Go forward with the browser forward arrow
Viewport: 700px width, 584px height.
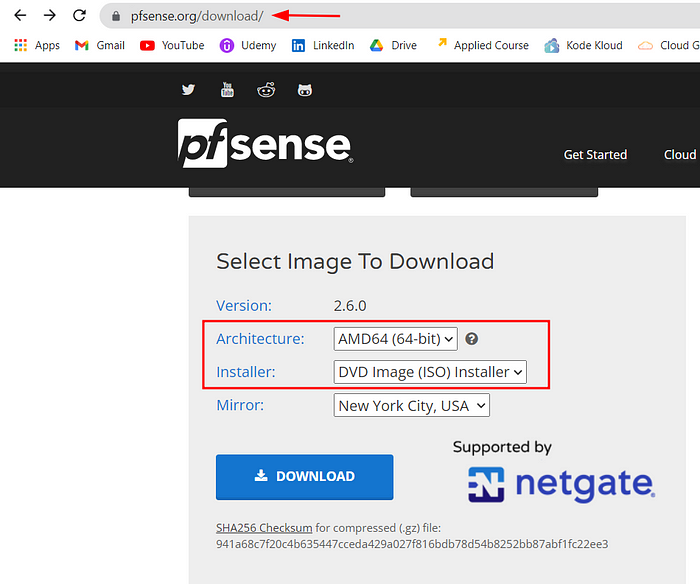(50, 16)
